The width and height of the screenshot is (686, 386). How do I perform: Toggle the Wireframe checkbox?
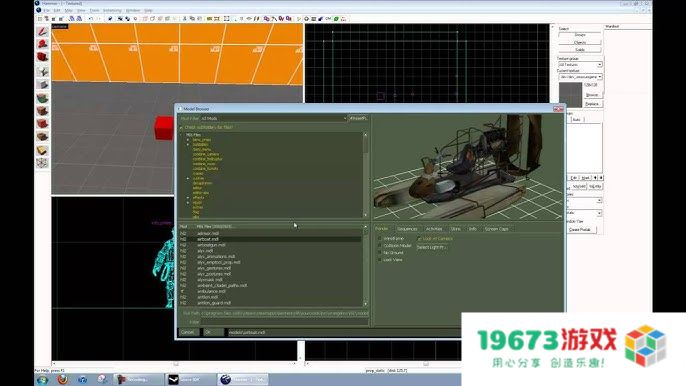point(379,239)
